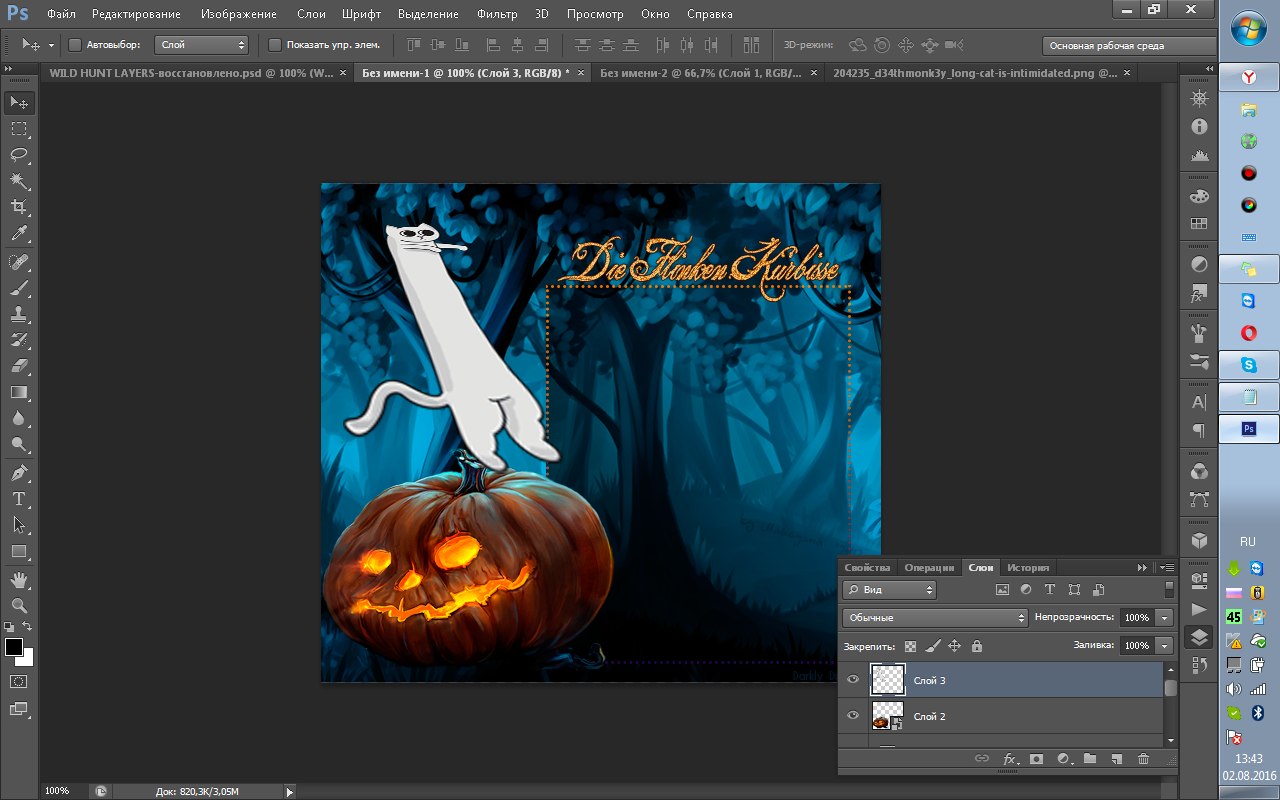Image resolution: width=1280 pixels, height=800 pixels.
Task: Select the Hand tool
Action: [x=19, y=580]
